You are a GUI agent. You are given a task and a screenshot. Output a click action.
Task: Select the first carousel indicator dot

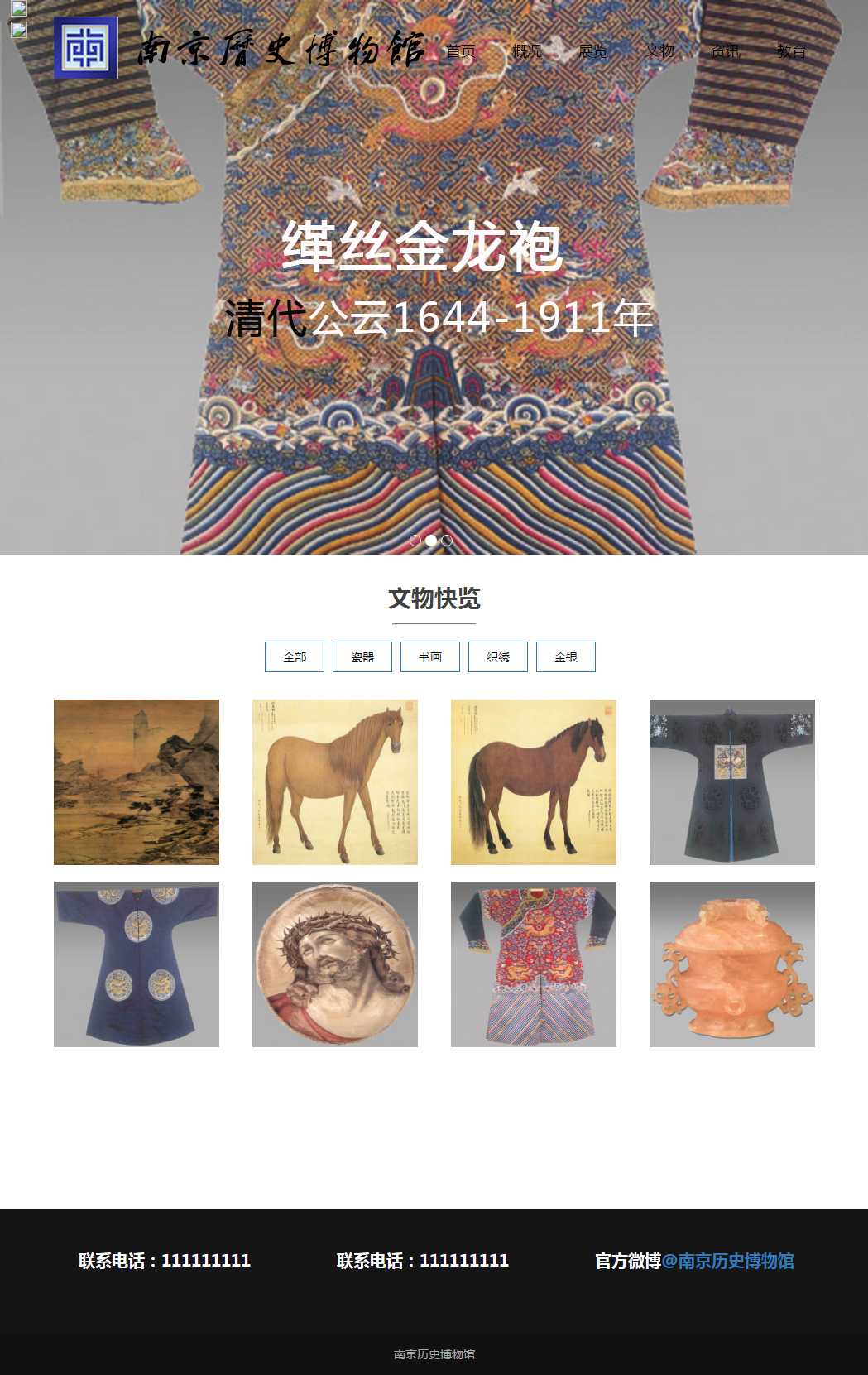(415, 540)
